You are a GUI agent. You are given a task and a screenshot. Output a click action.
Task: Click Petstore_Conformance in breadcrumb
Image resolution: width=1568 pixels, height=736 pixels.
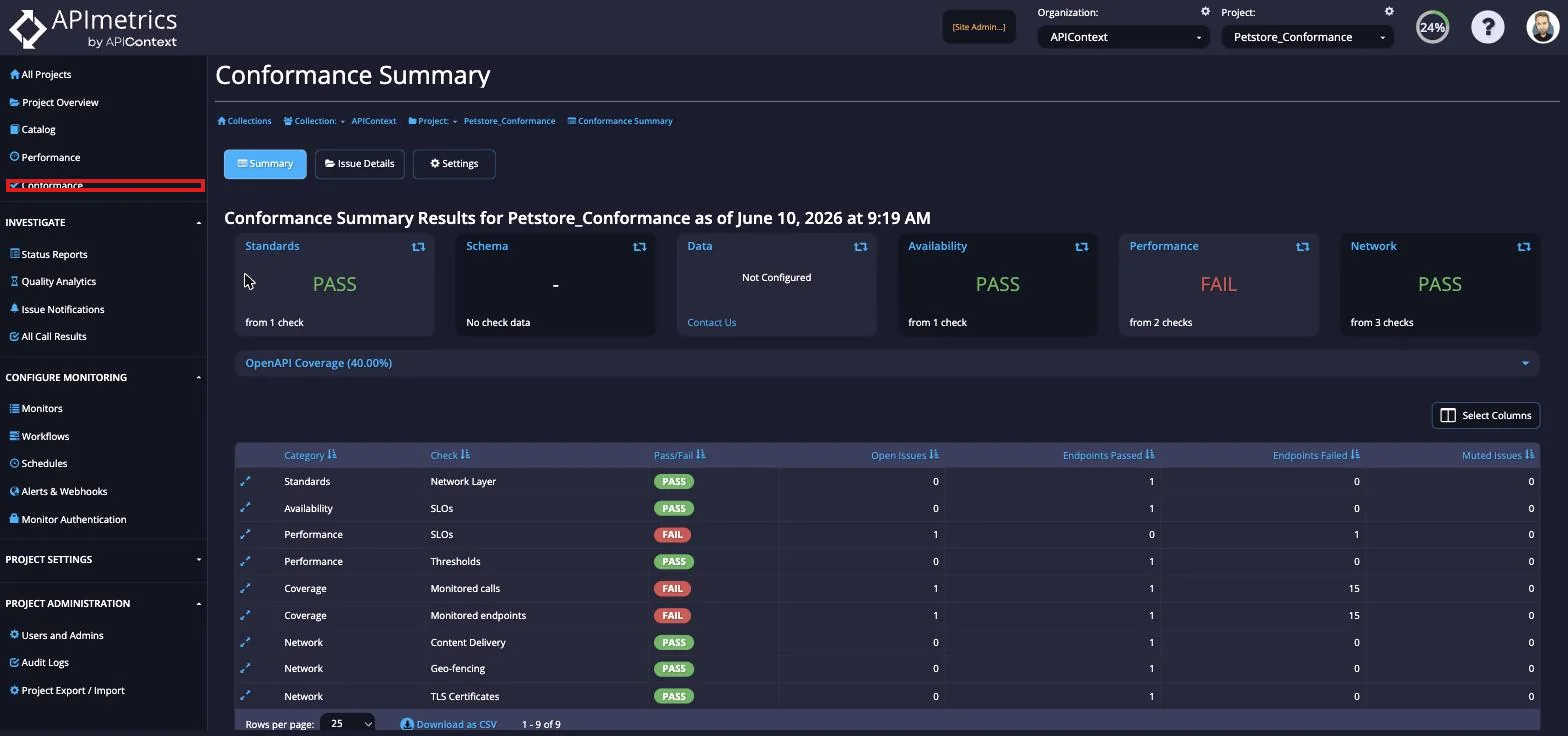click(509, 121)
